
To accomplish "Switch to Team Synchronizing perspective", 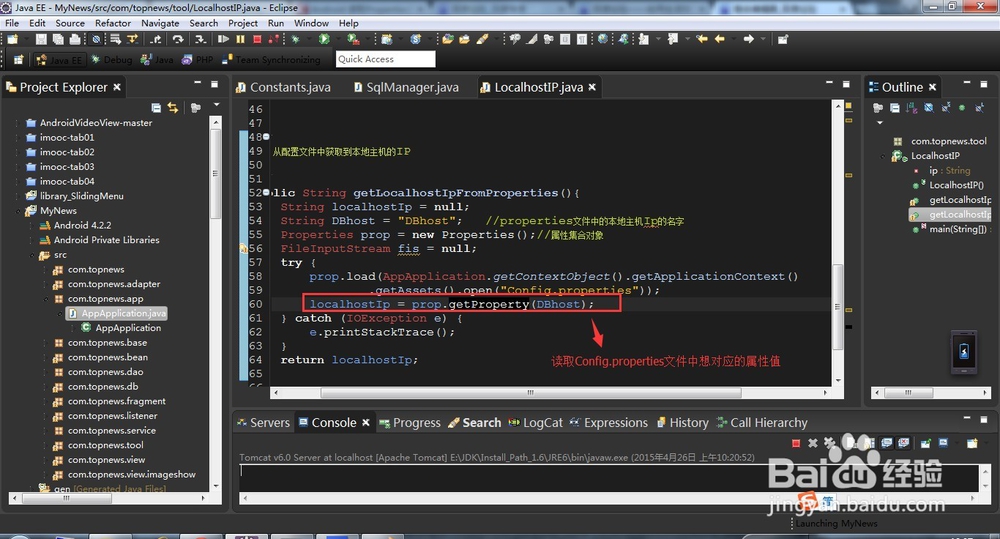I will coord(271,59).
